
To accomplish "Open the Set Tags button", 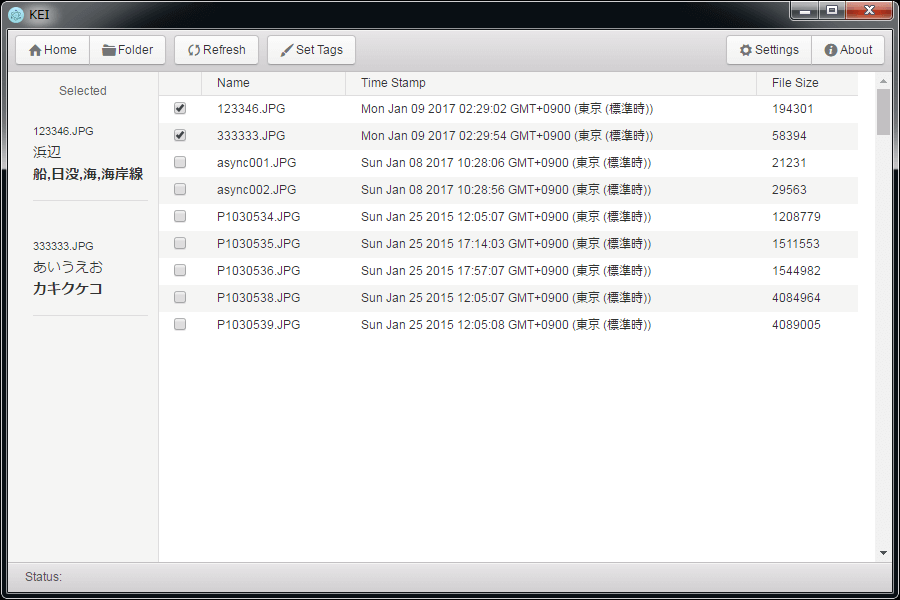I will 311,50.
